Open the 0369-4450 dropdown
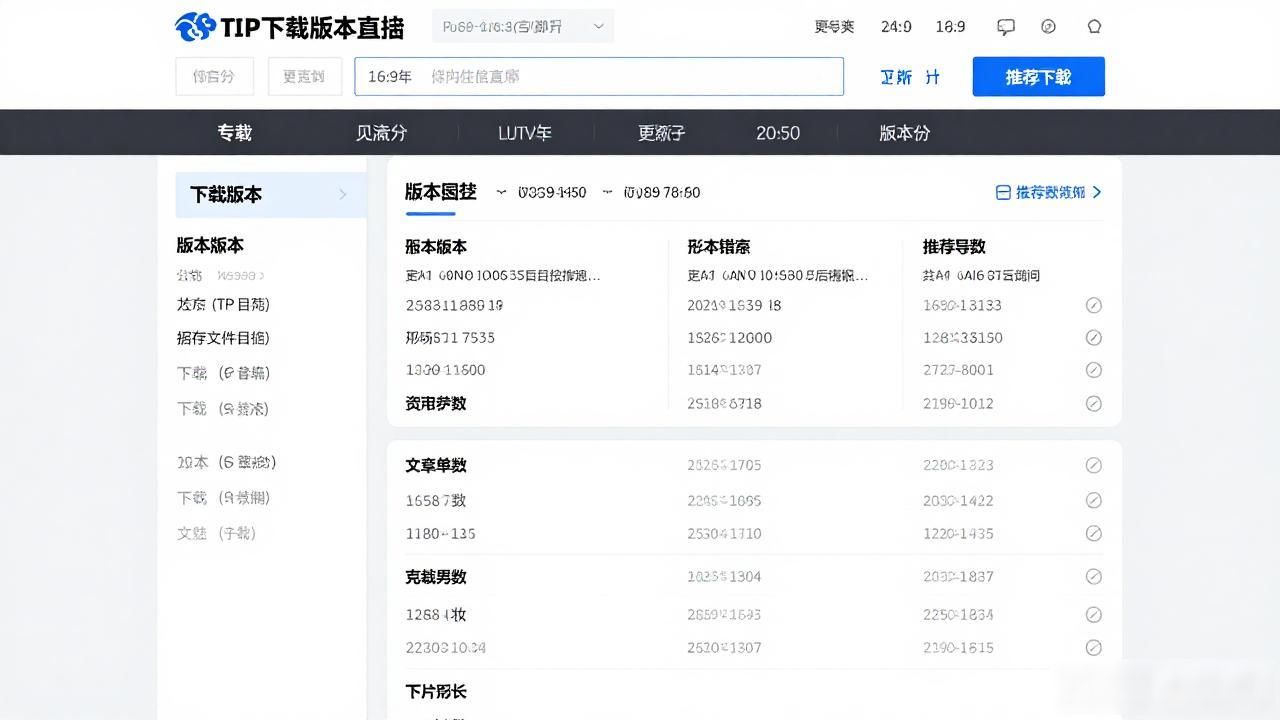 click(x=543, y=192)
